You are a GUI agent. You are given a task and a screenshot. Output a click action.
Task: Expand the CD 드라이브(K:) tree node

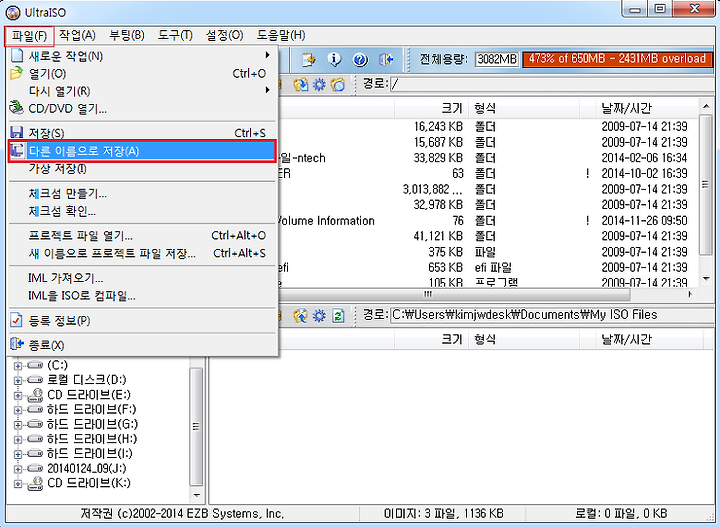tap(18, 483)
